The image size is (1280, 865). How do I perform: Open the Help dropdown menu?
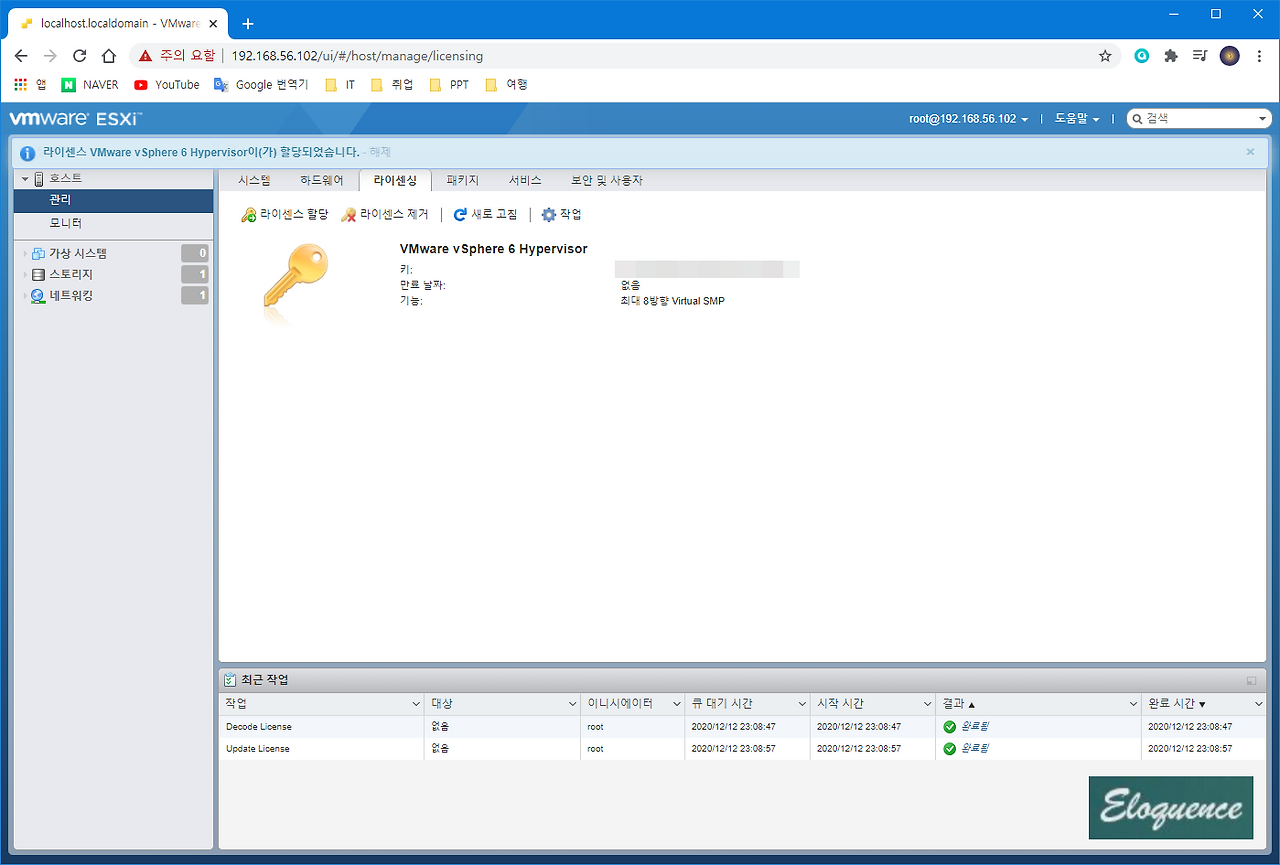1077,119
